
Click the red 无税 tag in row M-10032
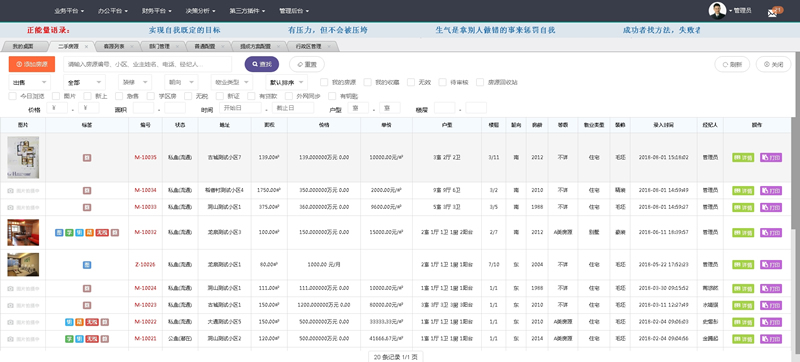coord(103,232)
